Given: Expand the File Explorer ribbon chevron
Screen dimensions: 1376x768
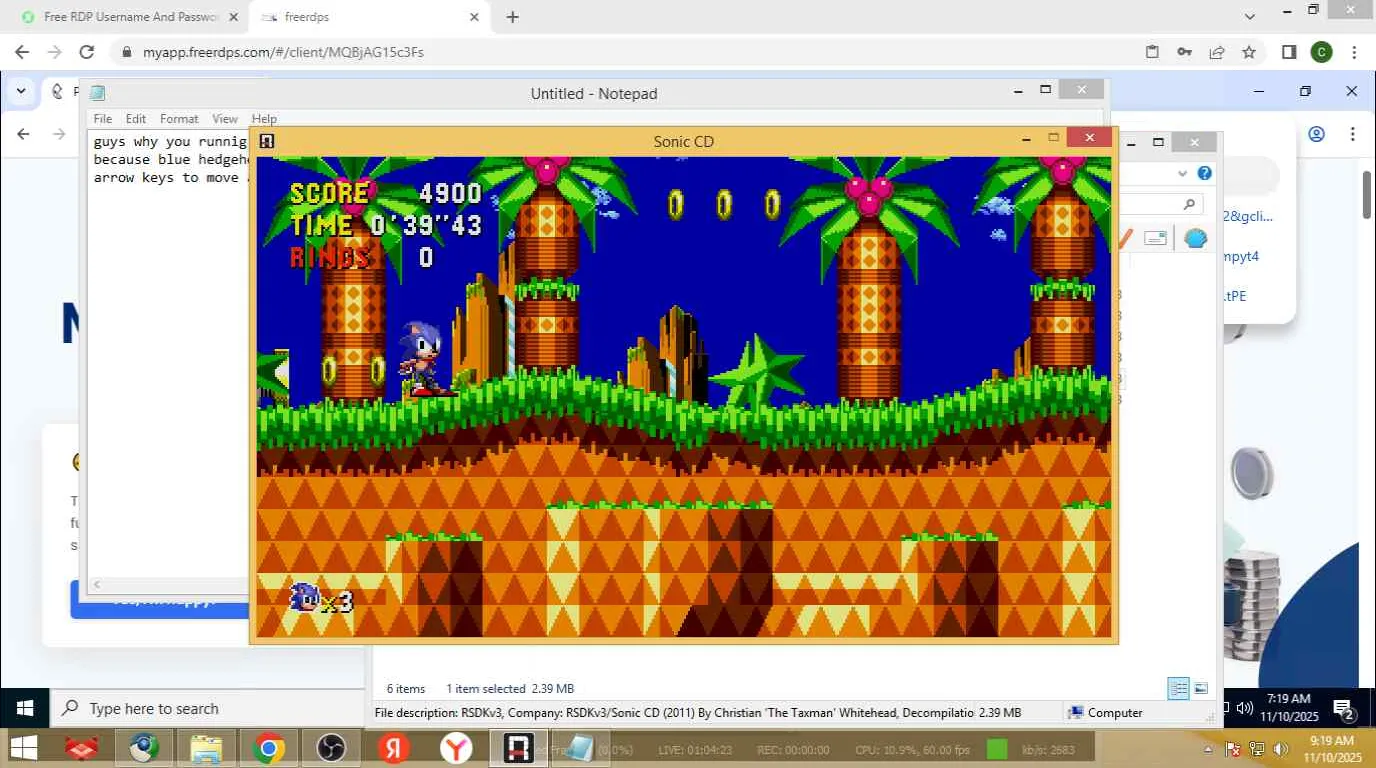Looking at the screenshot, I should 1184,173.
